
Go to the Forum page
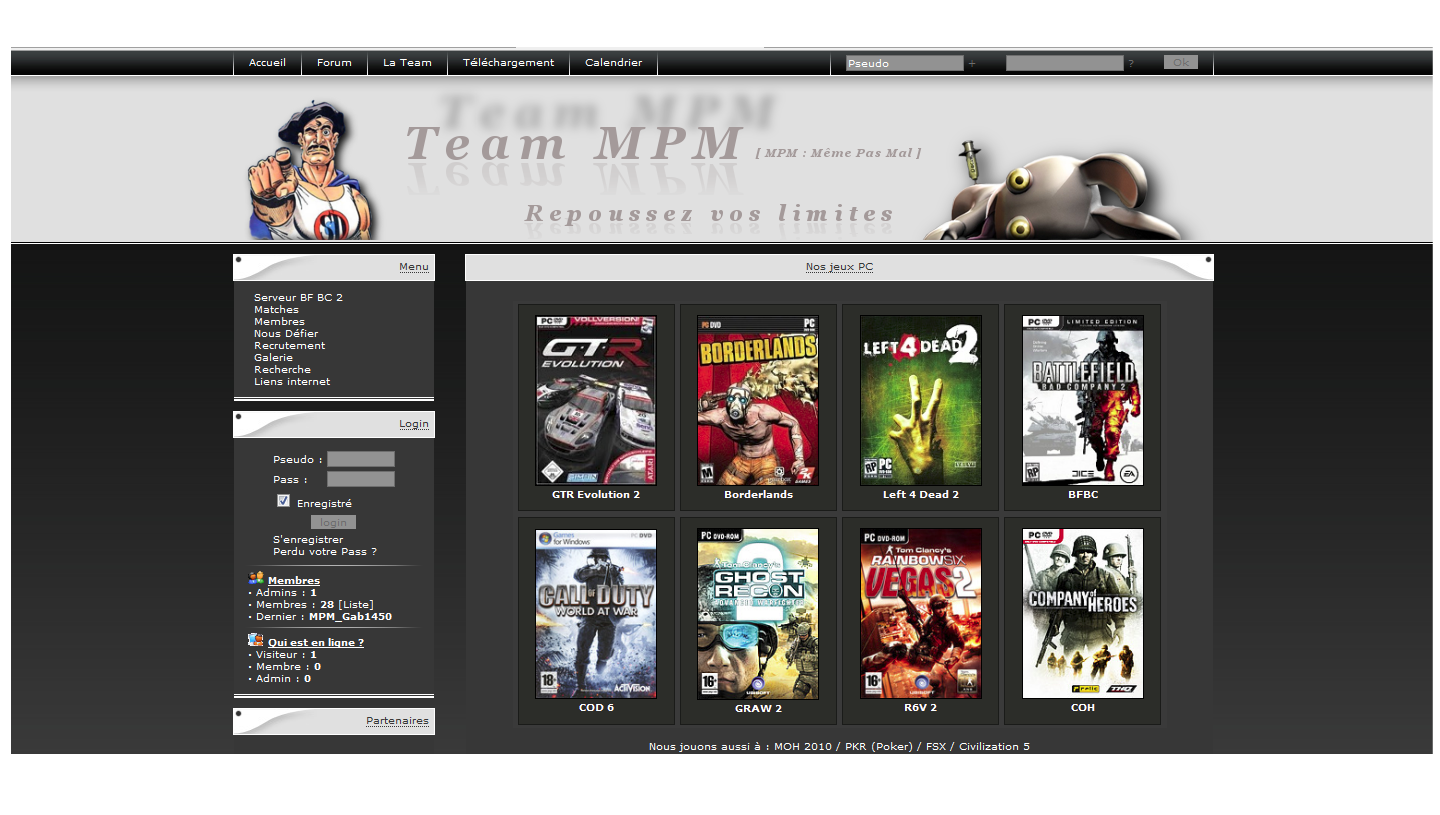coord(334,63)
